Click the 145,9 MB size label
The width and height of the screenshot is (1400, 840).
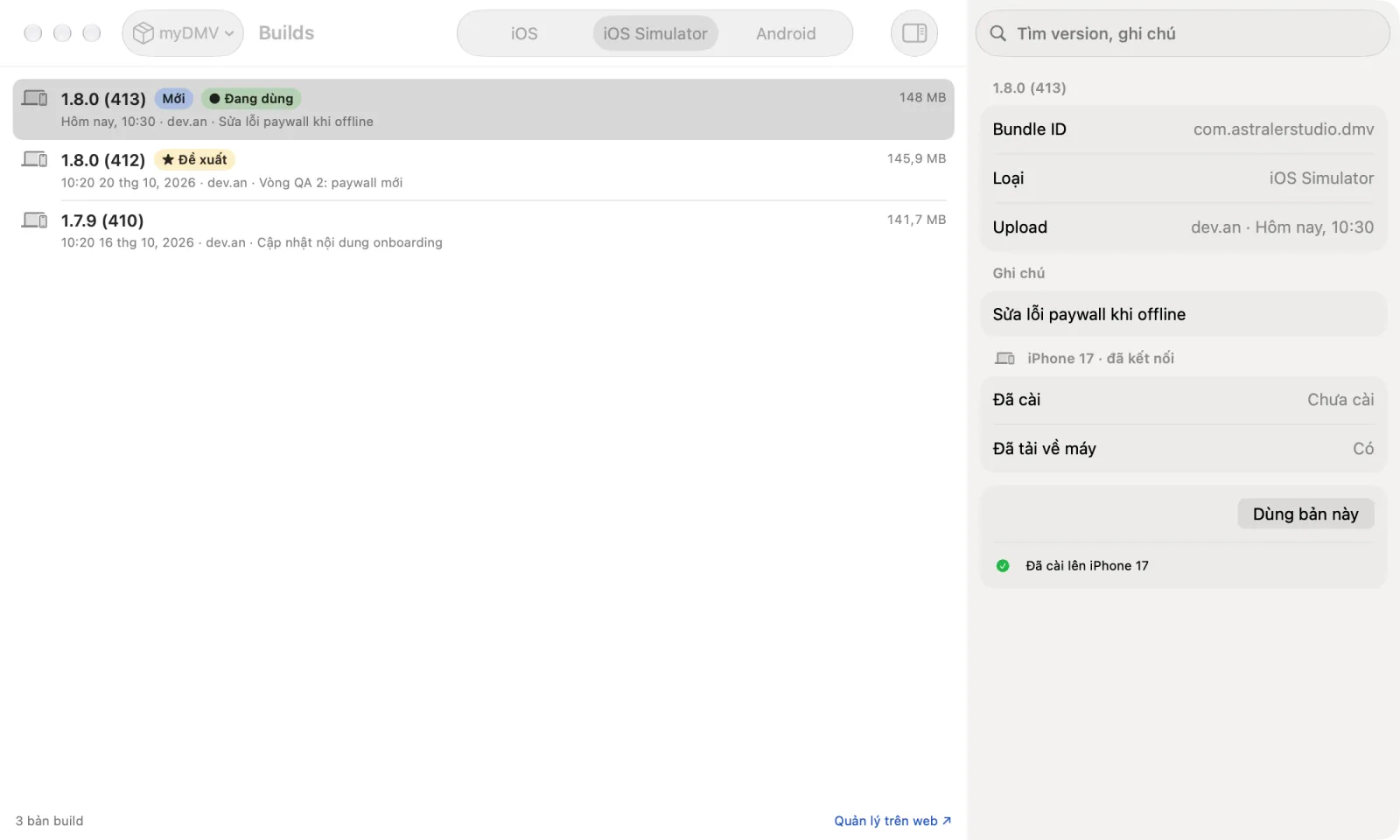[x=916, y=158]
